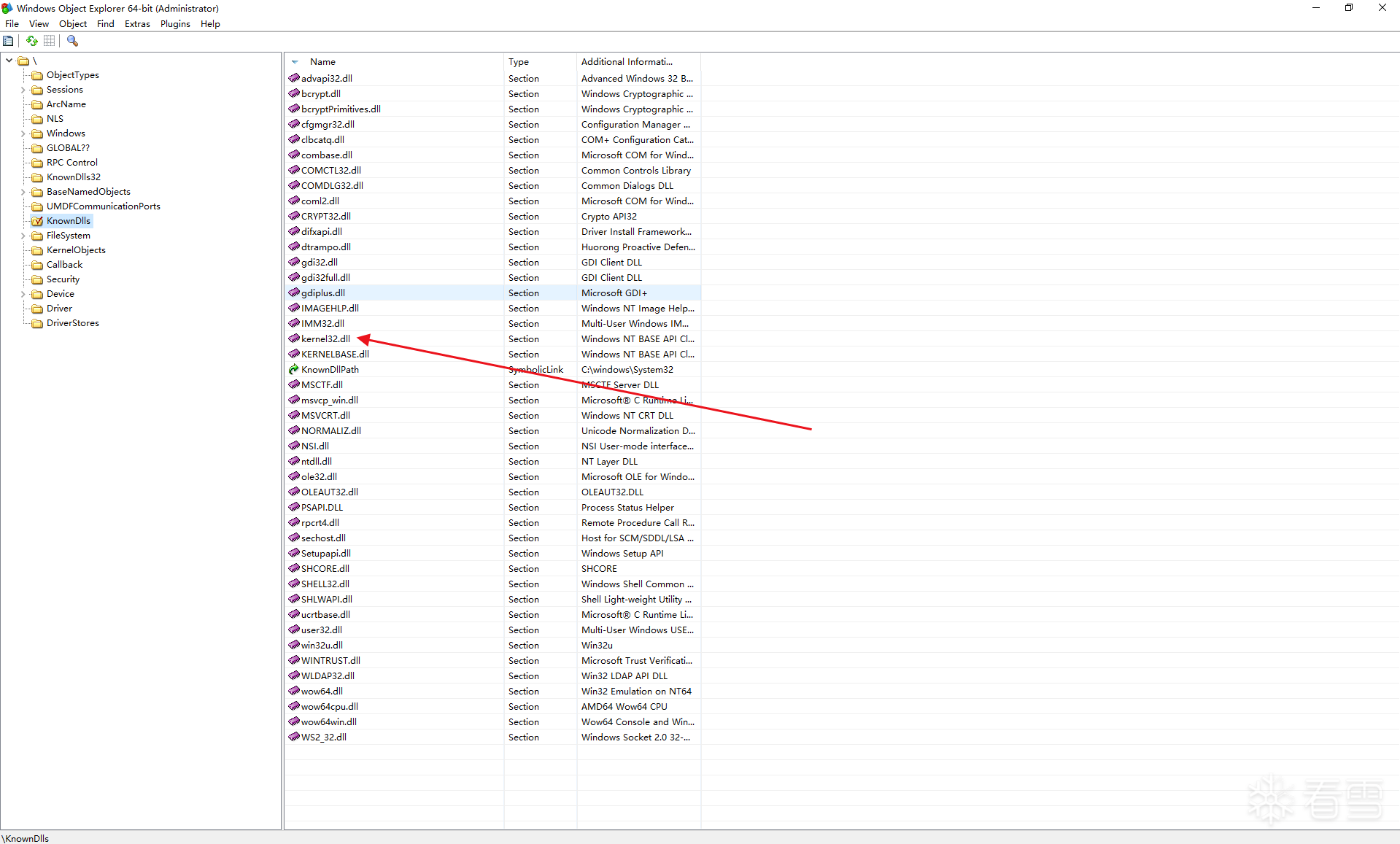Select the Callback tree item

coord(64,265)
